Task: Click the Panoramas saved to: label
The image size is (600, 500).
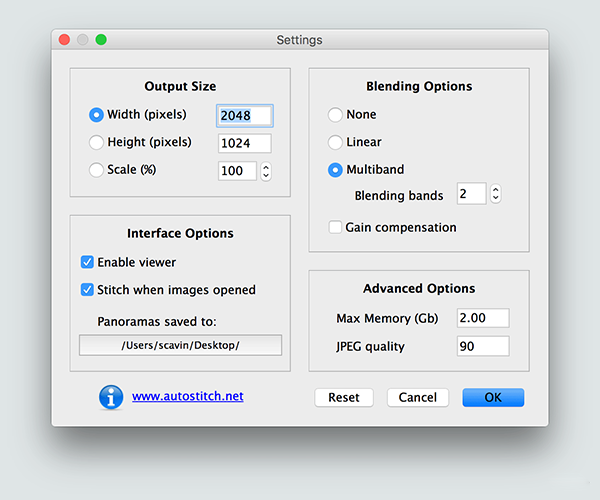Action: click(x=157, y=322)
